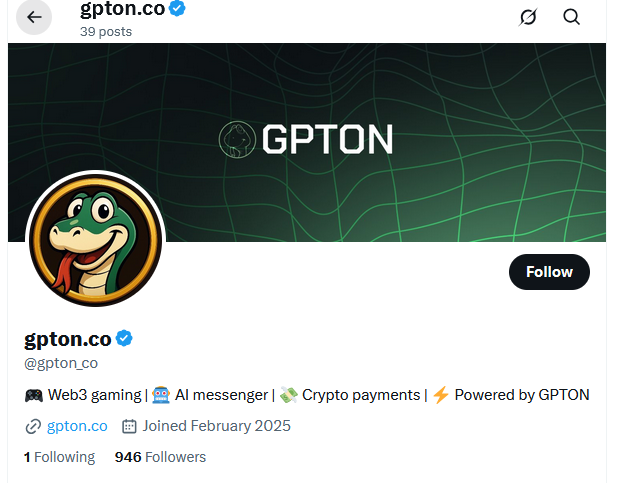This screenshot has width=633, height=483.
Task: Click the game controller emoji in bio
Action: [33, 395]
